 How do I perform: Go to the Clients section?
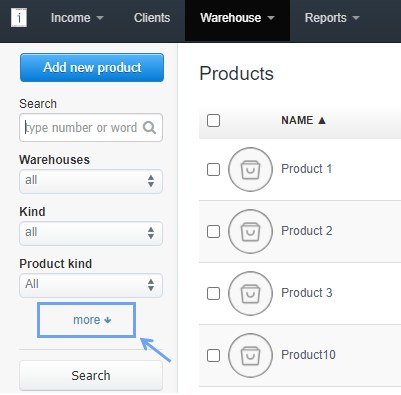point(152,18)
